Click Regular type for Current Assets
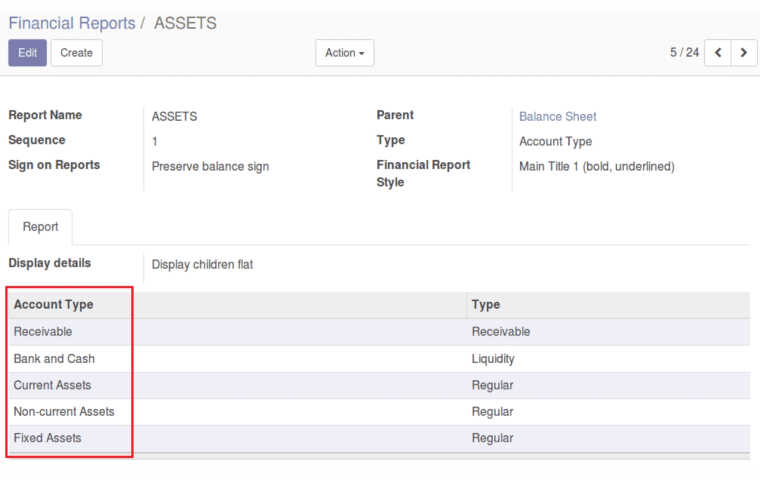760x480 pixels. (492, 385)
